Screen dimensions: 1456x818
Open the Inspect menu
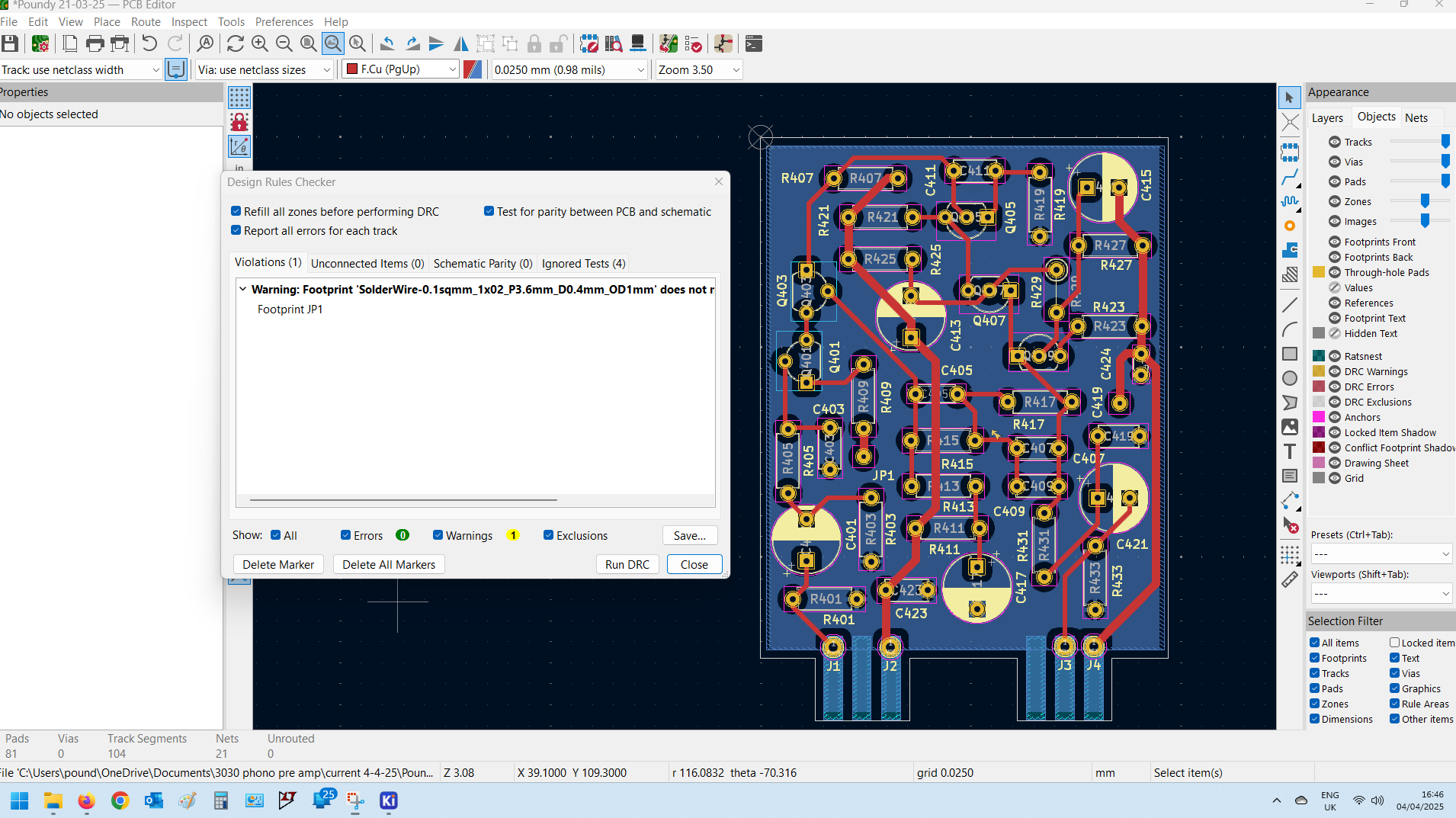click(x=189, y=21)
